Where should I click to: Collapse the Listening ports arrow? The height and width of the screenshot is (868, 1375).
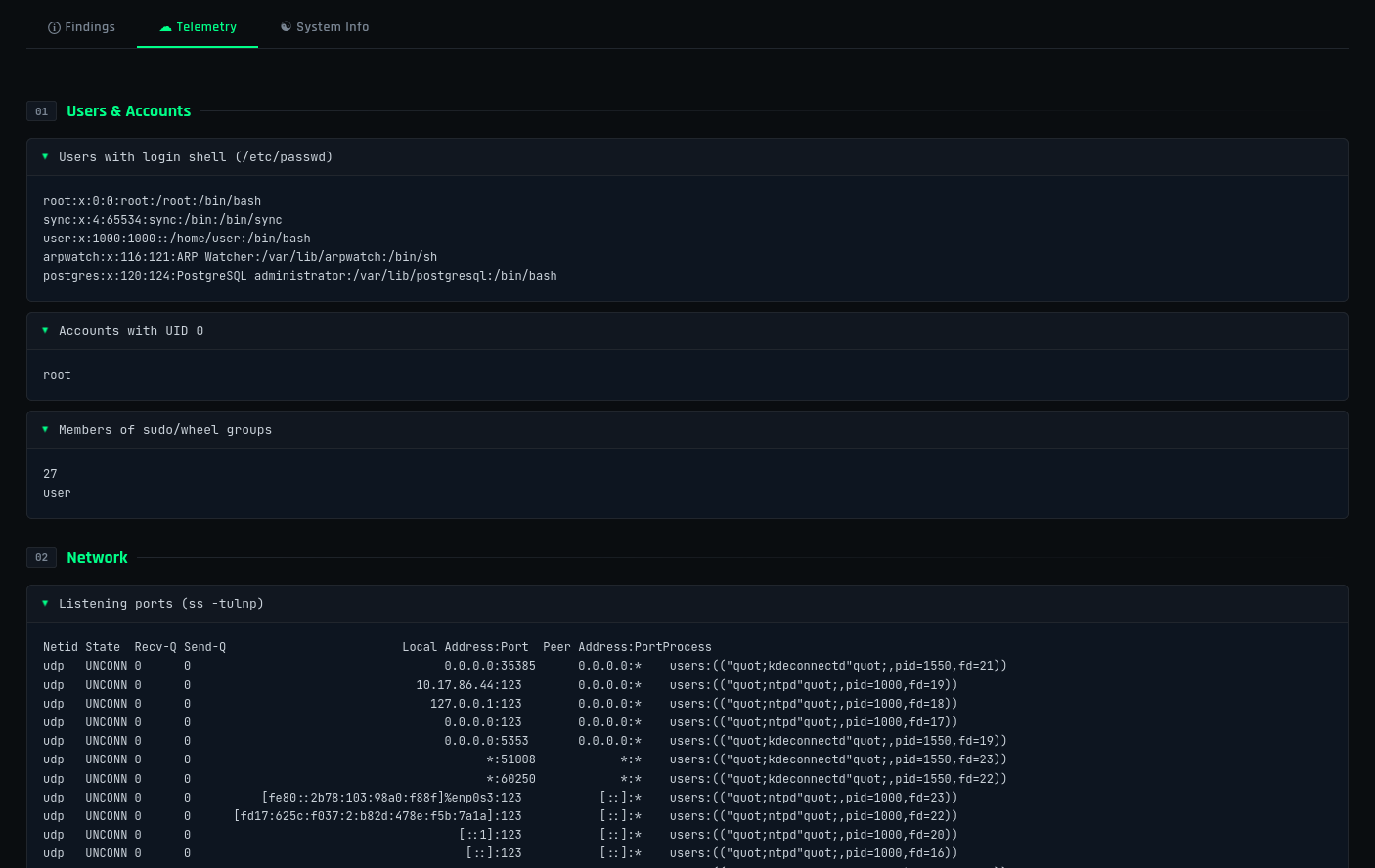click(45, 604)
